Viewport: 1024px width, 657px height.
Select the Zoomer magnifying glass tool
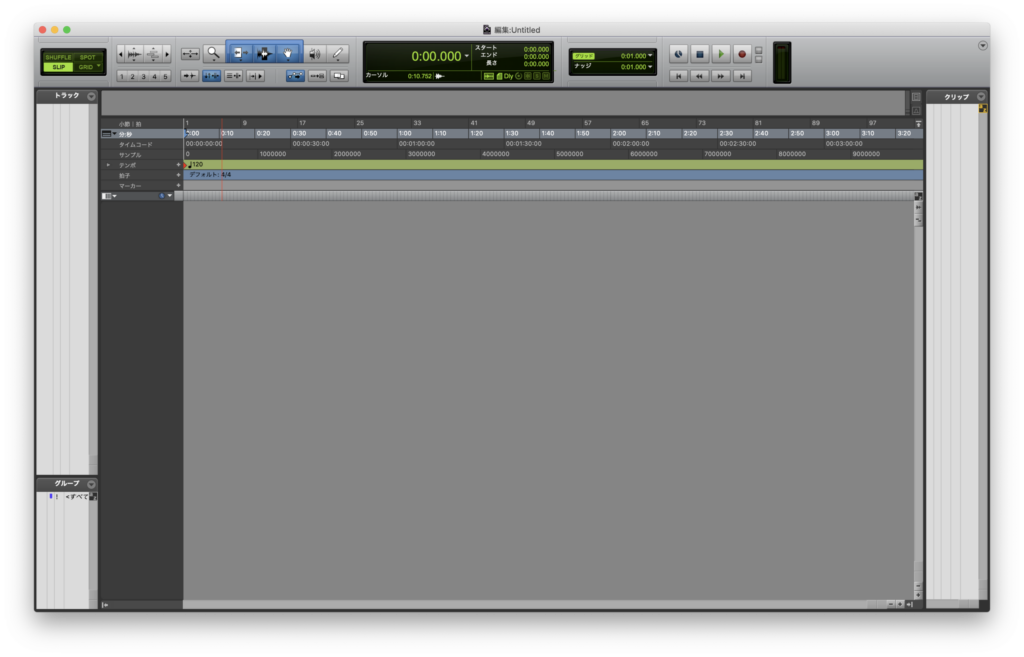click(213, 54)
